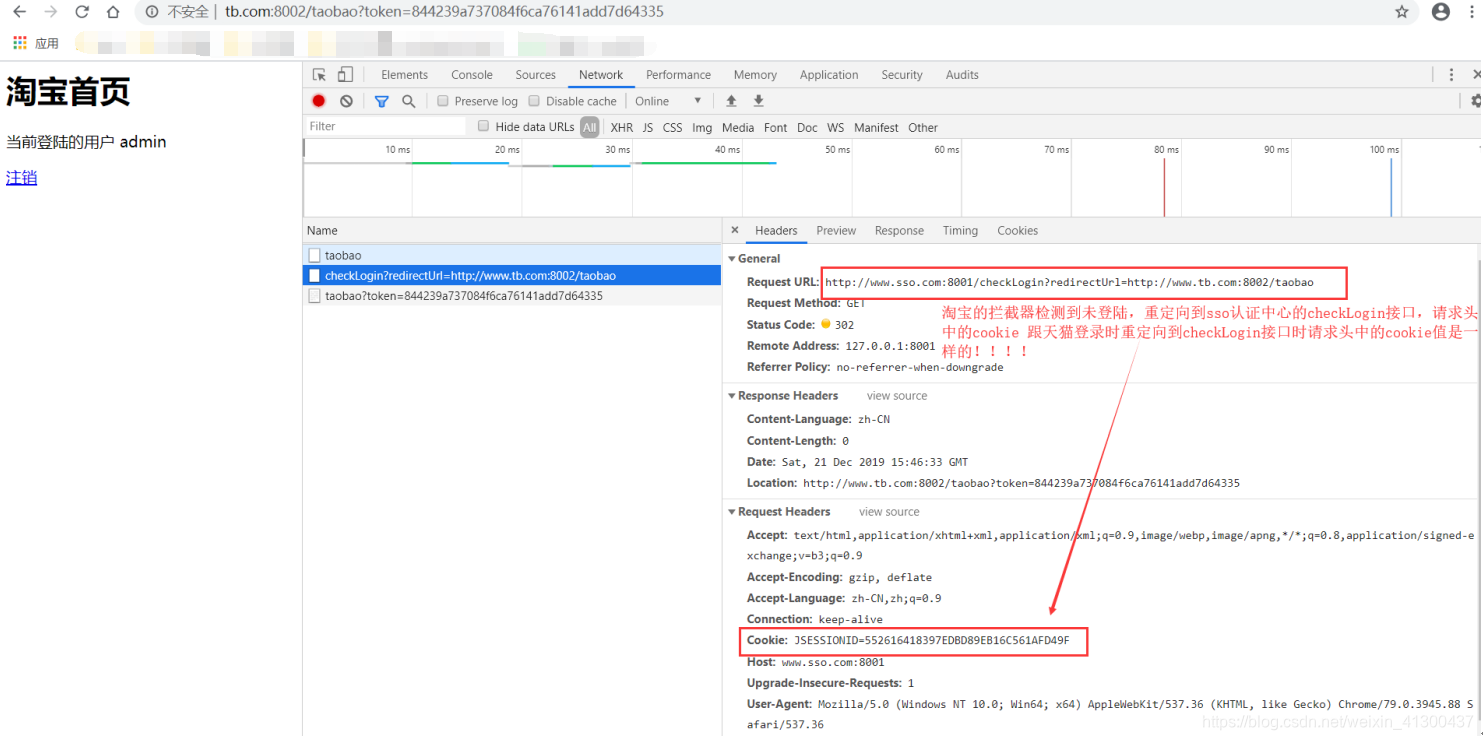Switch to the Sources tab
The height and width of the screenshot is (740, 1483).
(536, 75)
